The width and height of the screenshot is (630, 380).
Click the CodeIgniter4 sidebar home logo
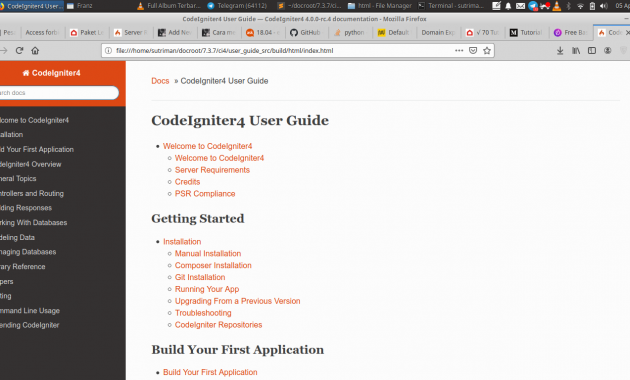pos(51,73)
